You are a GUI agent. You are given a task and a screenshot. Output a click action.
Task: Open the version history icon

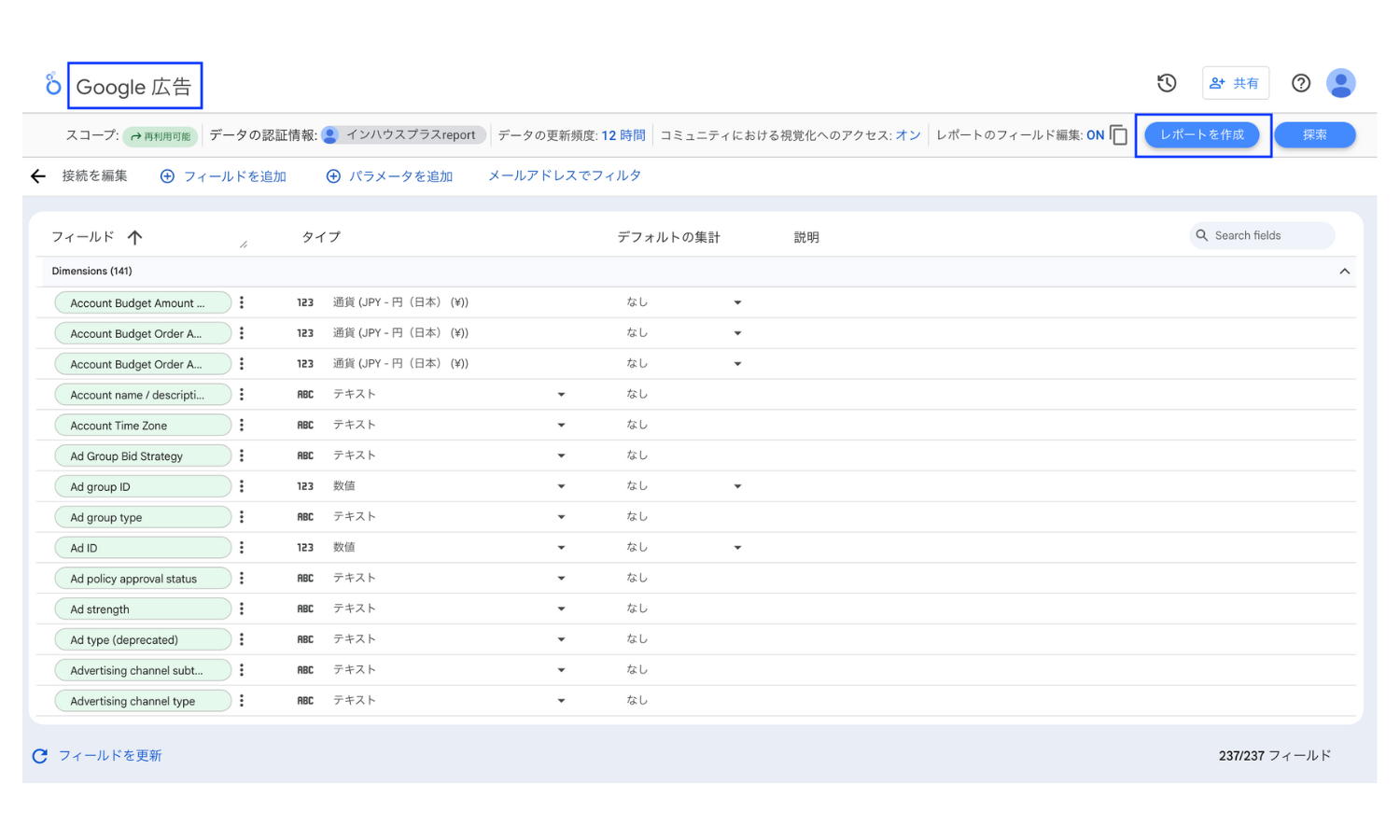1166,83
